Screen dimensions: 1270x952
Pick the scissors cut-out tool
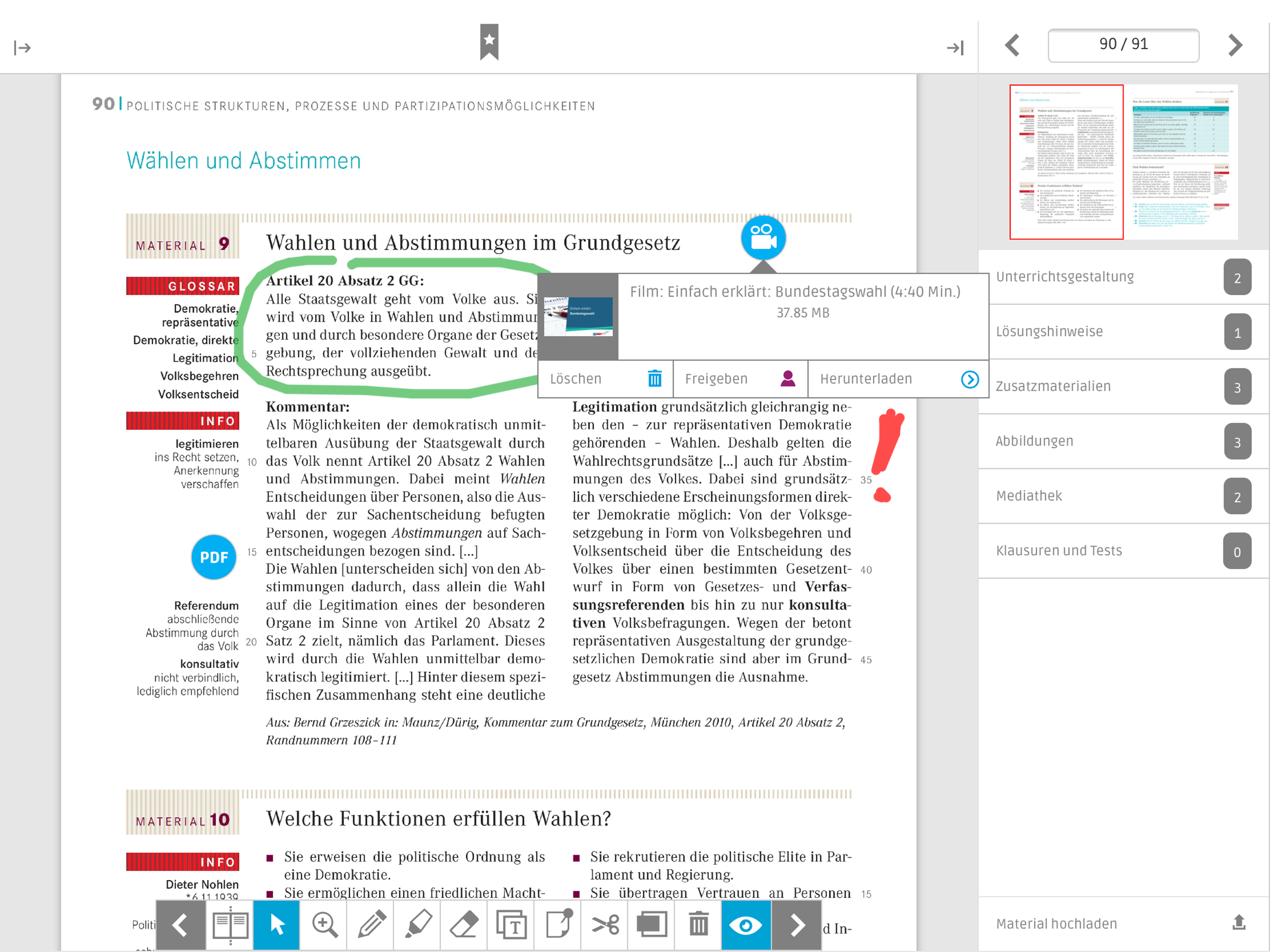[x=605, y=925]
